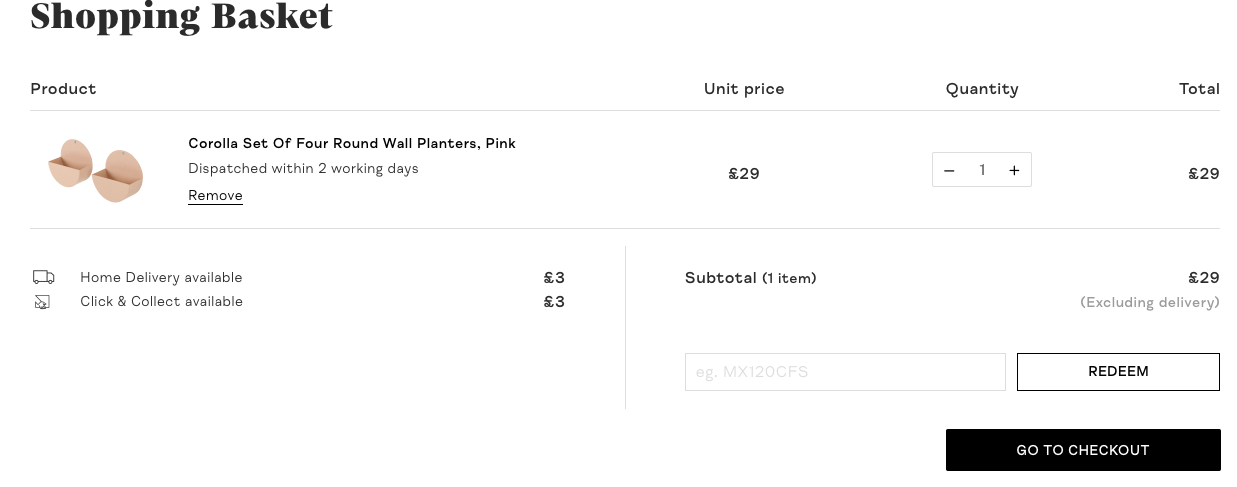The width and height of the screenshot is (1237, 487).
Task: Focus the promo code input field
Action: pos(845,372)
